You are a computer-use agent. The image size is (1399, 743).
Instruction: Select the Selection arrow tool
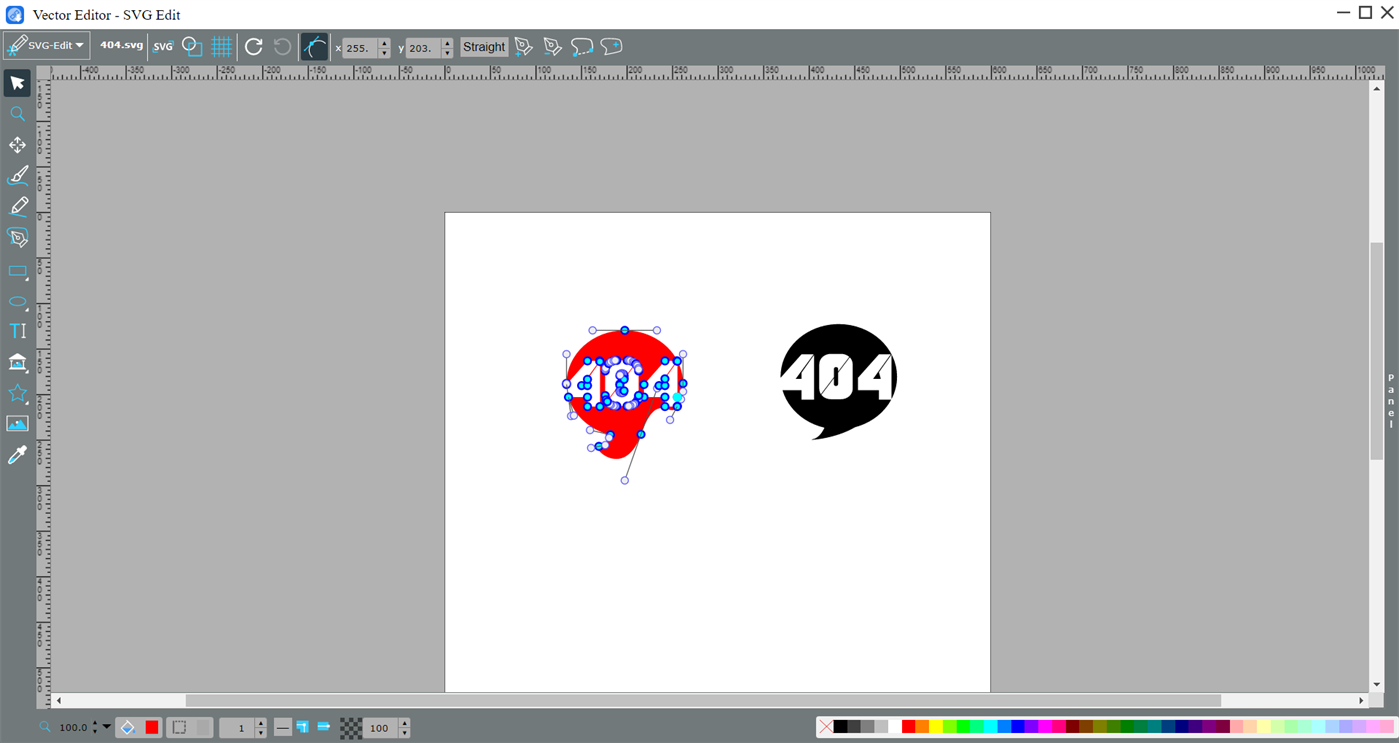pos(17,83)
